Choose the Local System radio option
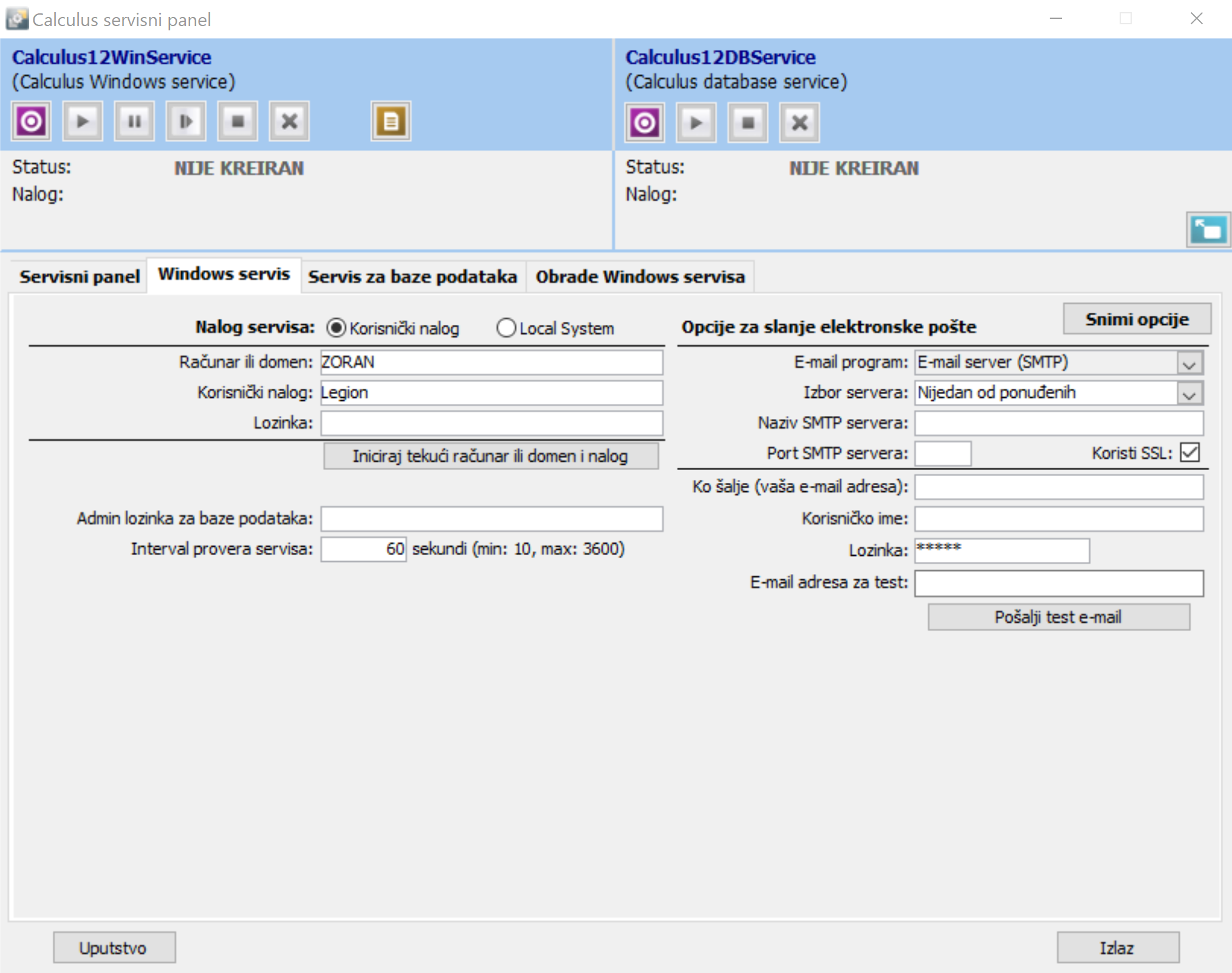This screenshot has width=1232, height=973. click(x=505, y=328)
